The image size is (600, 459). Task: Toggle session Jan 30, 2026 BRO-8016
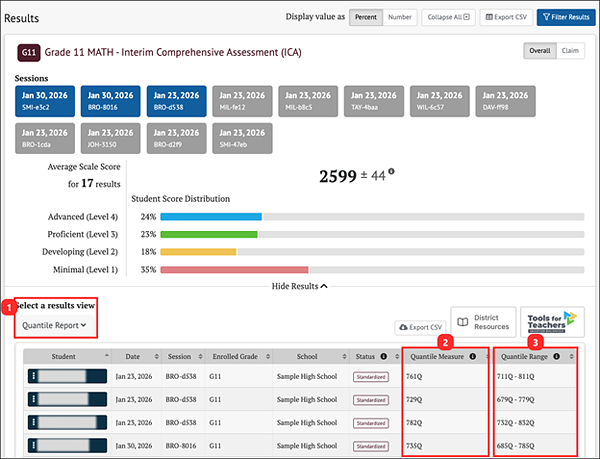pyautogui.click(x=111, y=101)
